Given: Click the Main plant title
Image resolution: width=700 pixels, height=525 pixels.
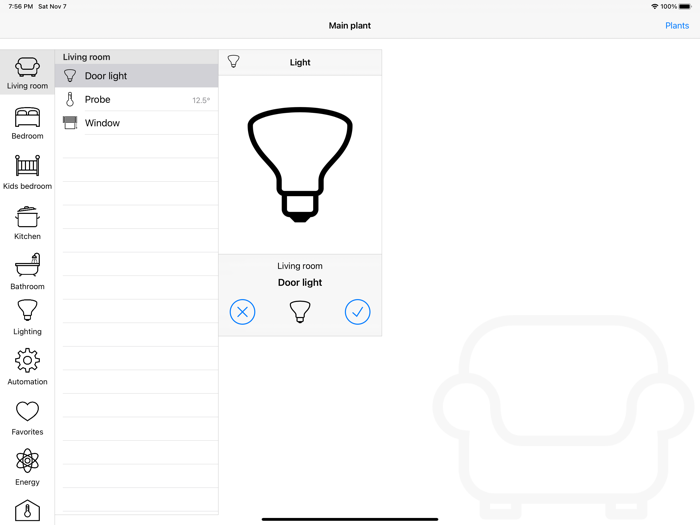Looking at the screenshot, I should pos(350,25).
